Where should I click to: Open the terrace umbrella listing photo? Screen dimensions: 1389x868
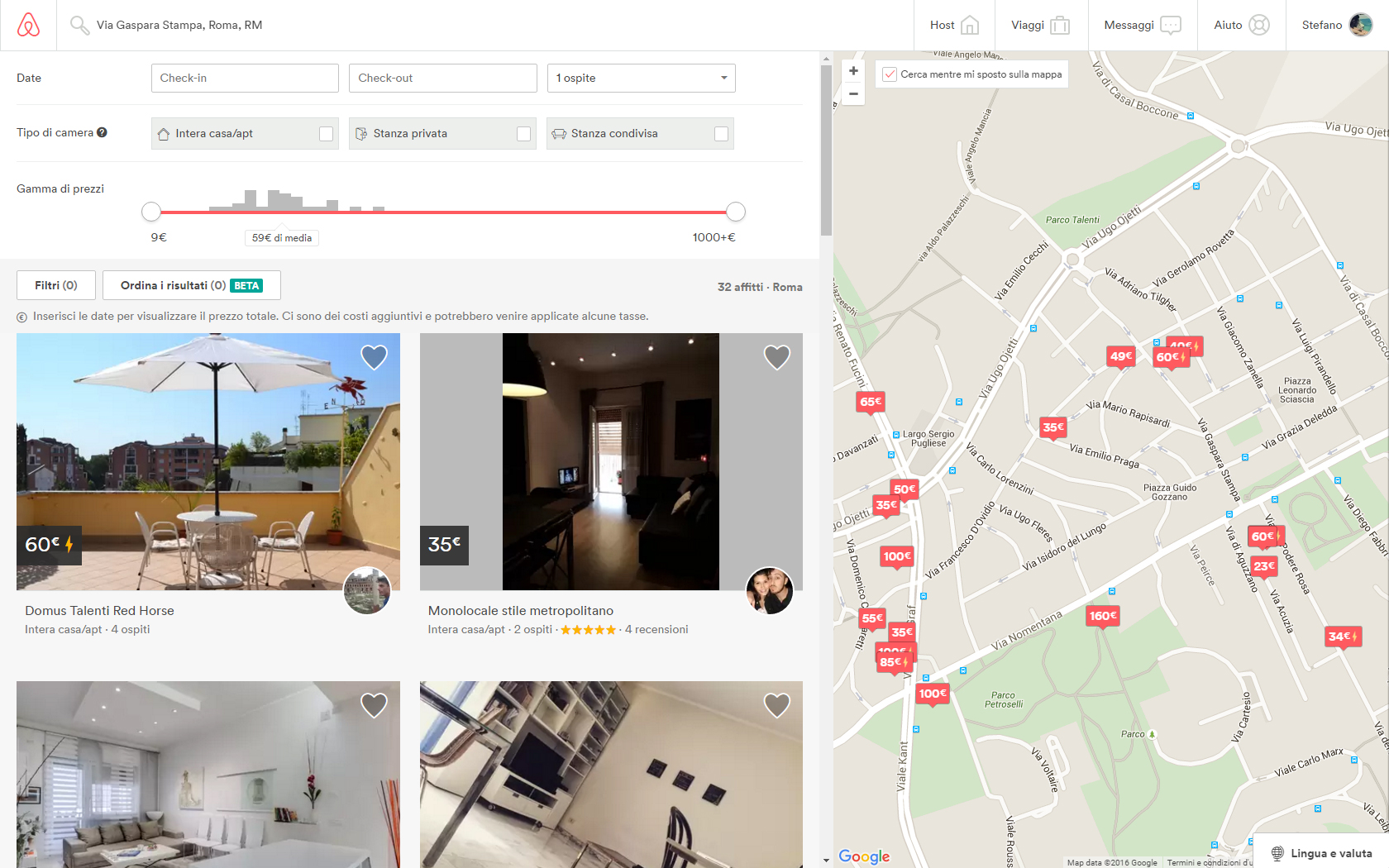point(208,461)
